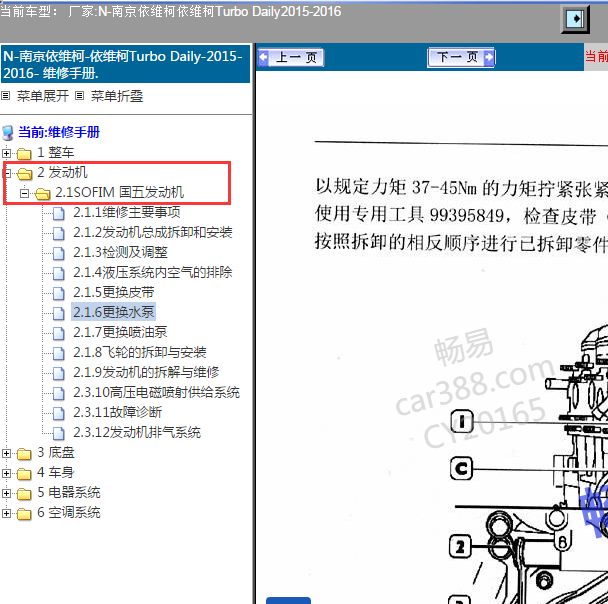
Task: Click document icon of 2.1.6更换水泵
Action: (59, 313)
